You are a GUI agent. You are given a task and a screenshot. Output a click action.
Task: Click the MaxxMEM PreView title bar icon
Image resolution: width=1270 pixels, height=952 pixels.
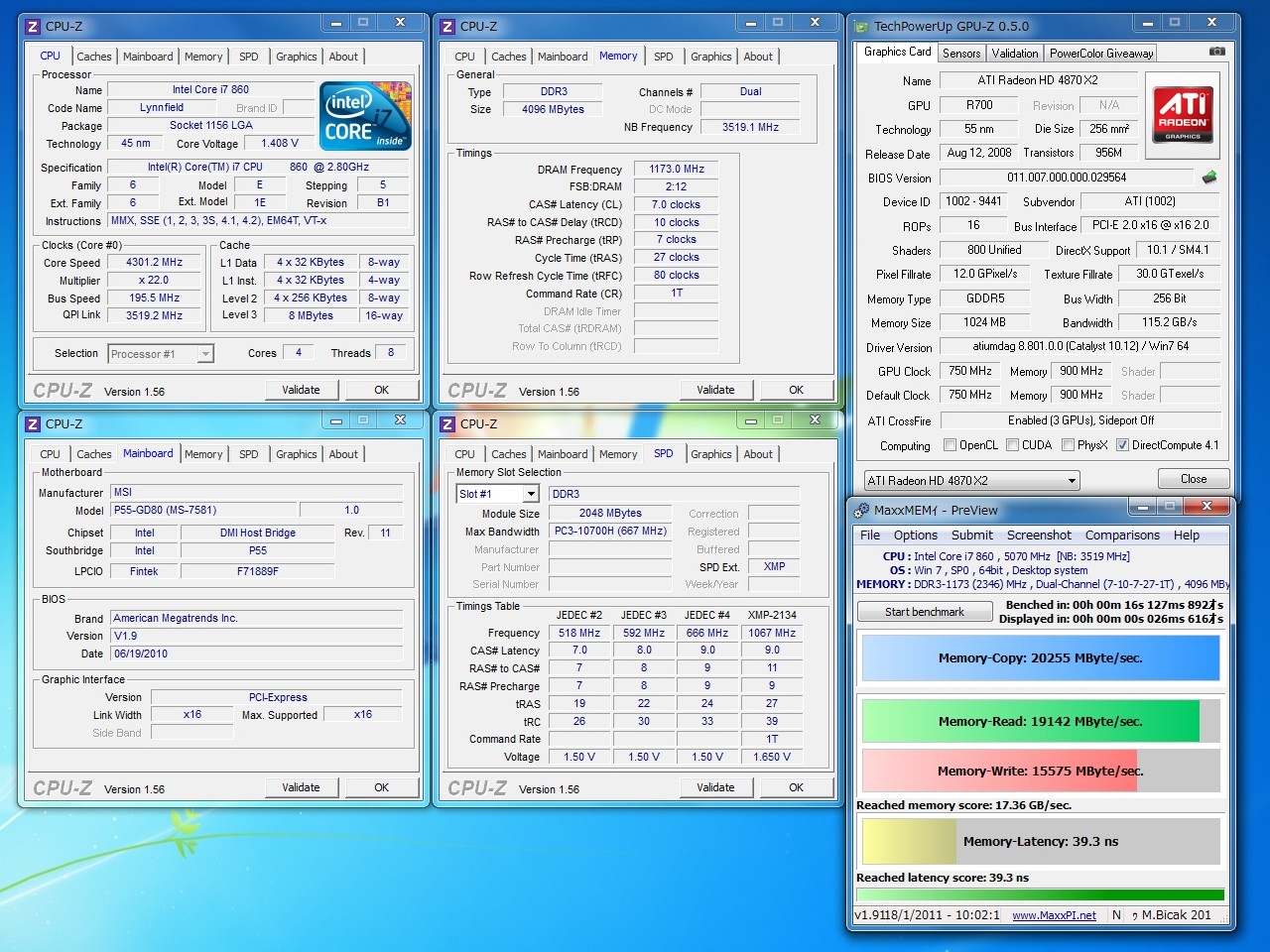(860, 510)
